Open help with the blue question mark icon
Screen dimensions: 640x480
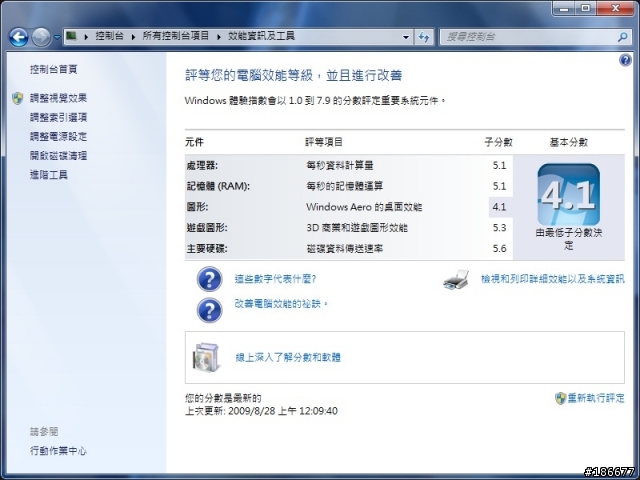click(x=625, y=60)
